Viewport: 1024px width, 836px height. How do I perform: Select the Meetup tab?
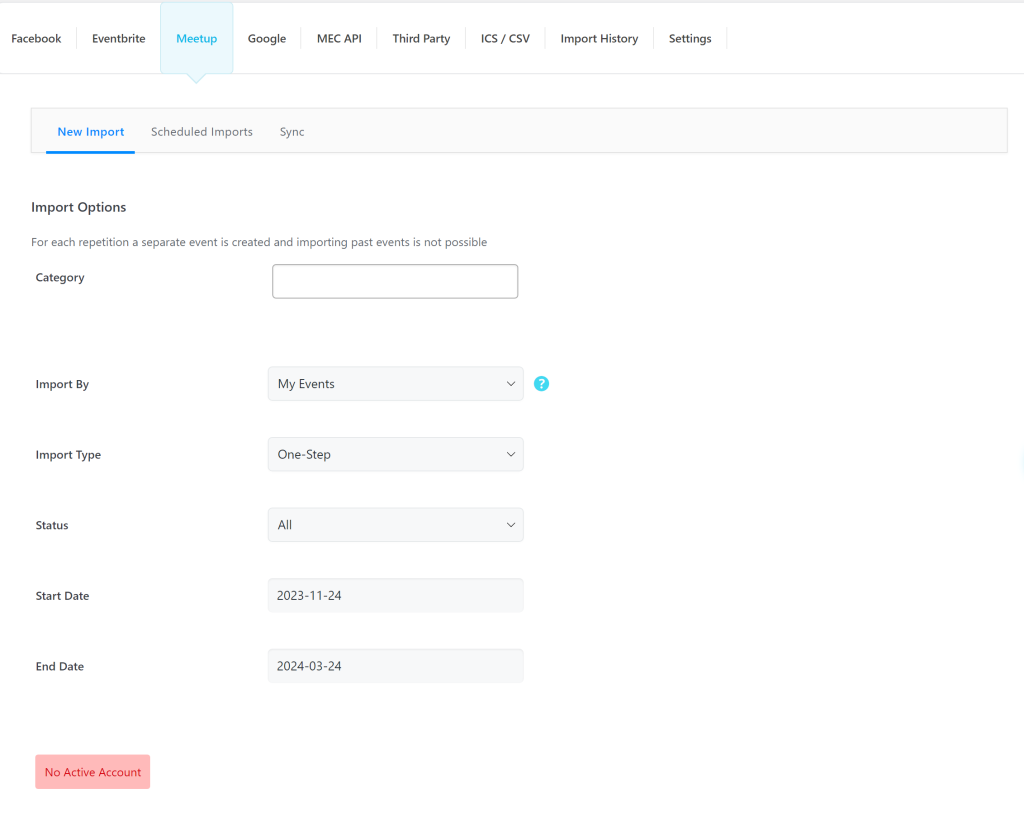196,38
